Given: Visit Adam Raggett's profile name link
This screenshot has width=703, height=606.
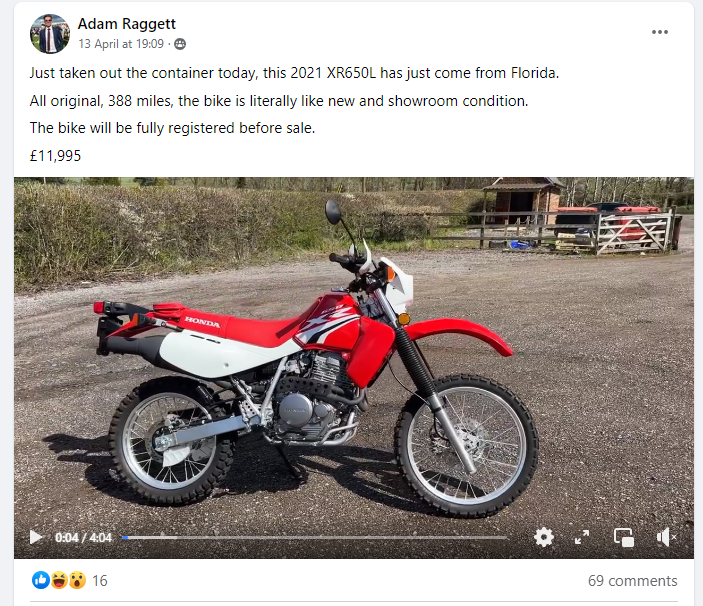Looking at the screenshot, I should pyautogui.click(x=126, y=24).
